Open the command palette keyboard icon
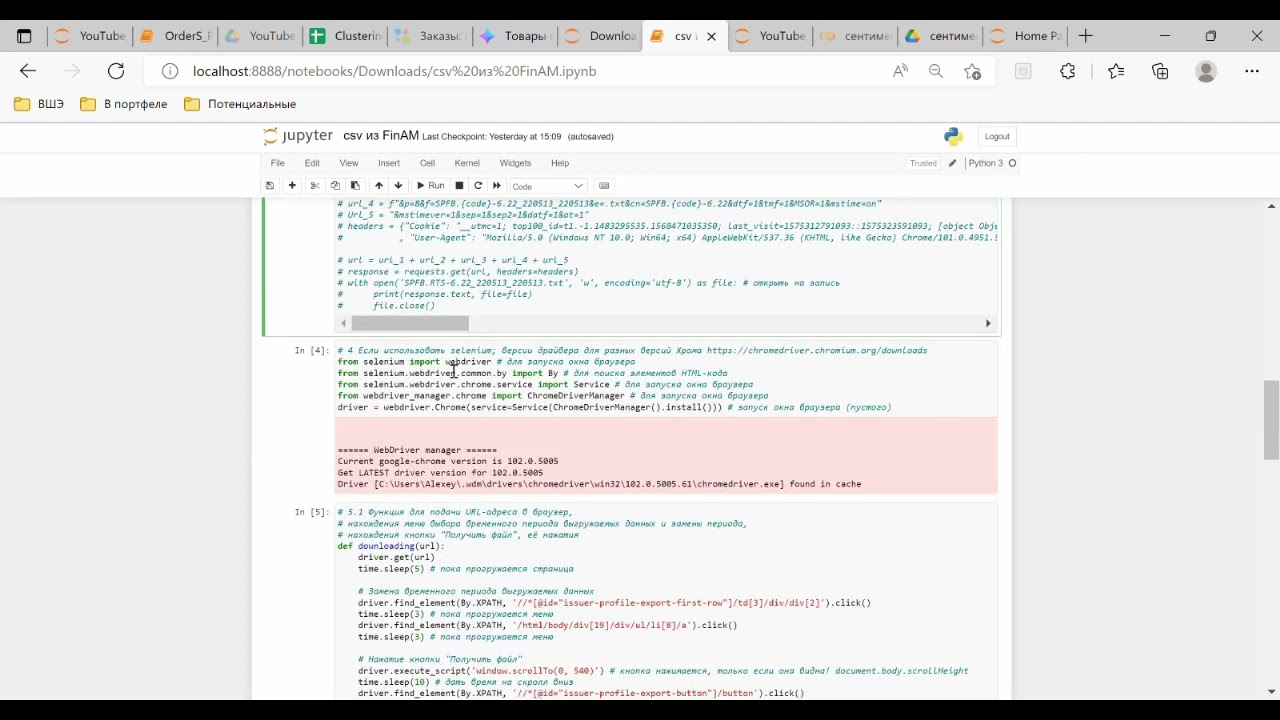Viewport: 1280px width, 720px height. 604,186
